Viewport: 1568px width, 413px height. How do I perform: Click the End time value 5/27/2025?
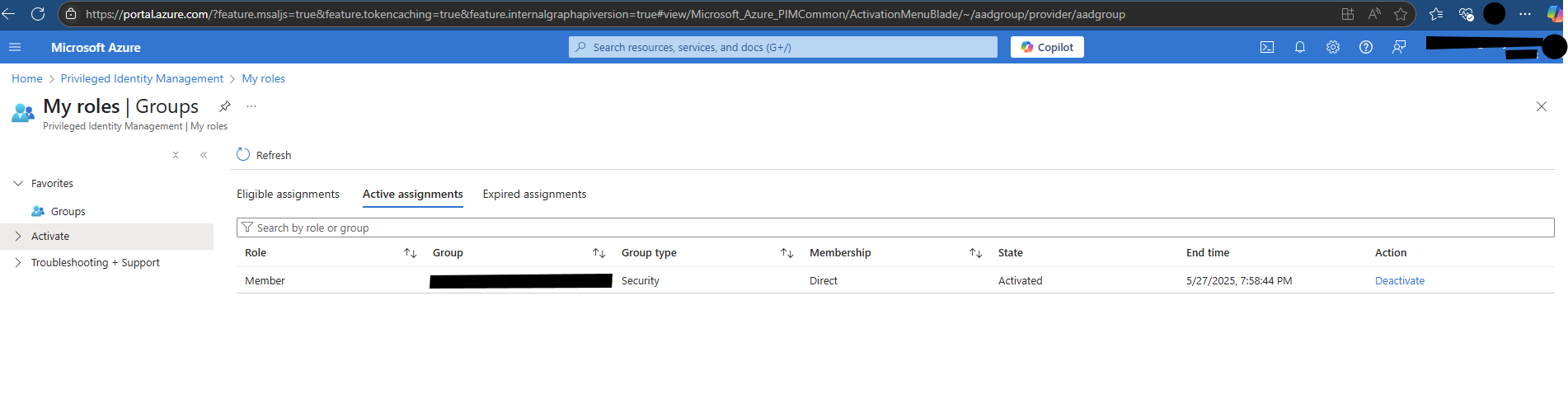point(1239,280)
